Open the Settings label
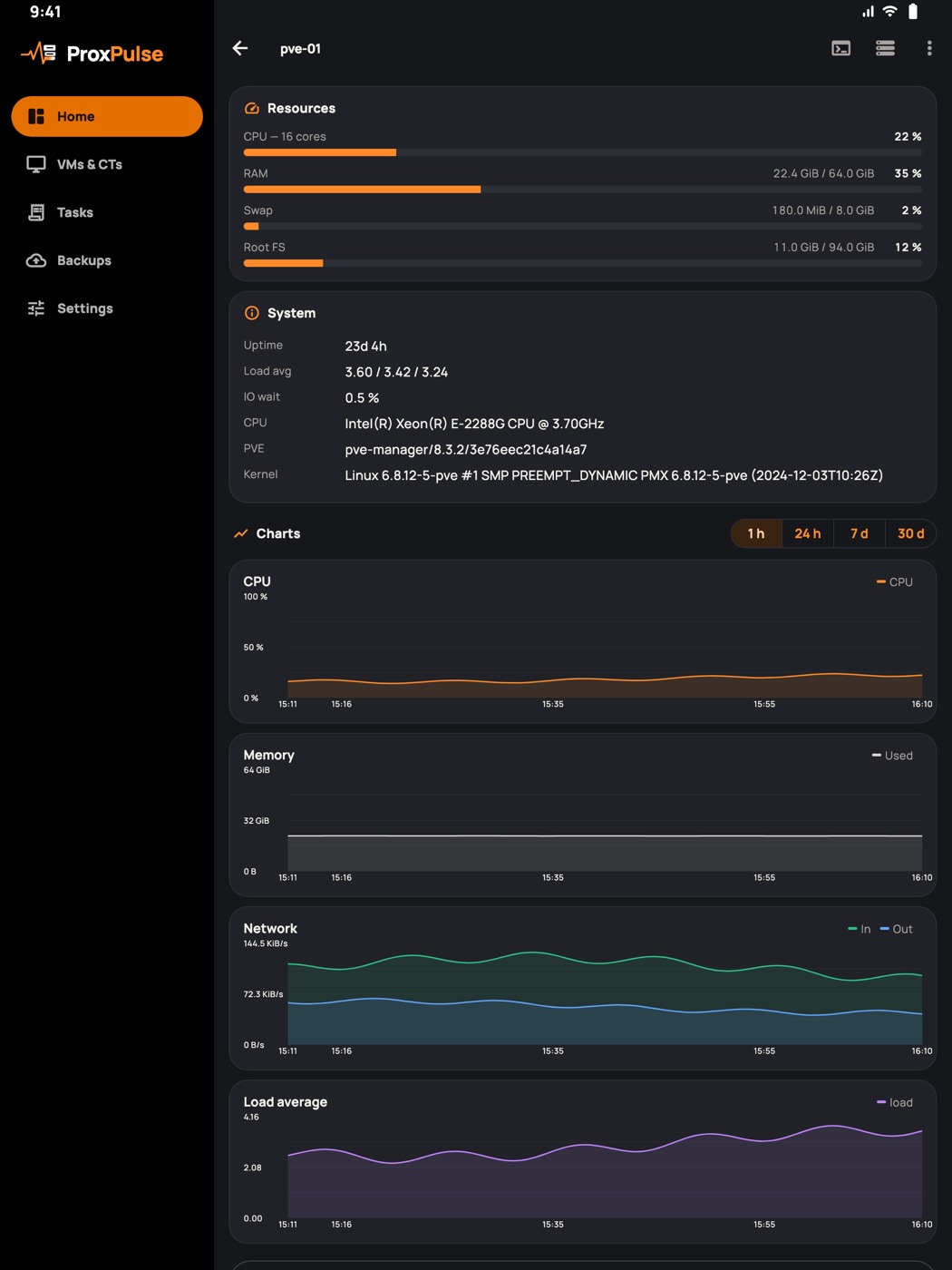952x1270 pixels. pyautogui.click(x=85, y=308)
